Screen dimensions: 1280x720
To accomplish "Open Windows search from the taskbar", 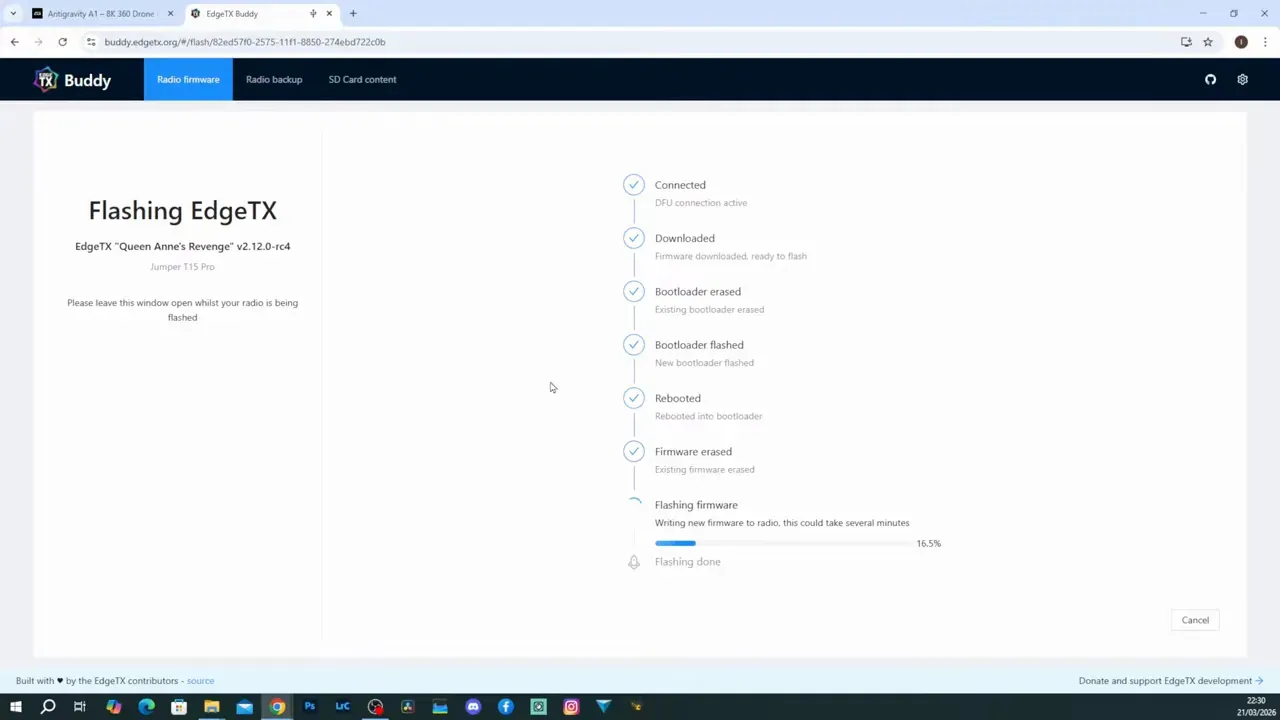I will tap(47, 707).
